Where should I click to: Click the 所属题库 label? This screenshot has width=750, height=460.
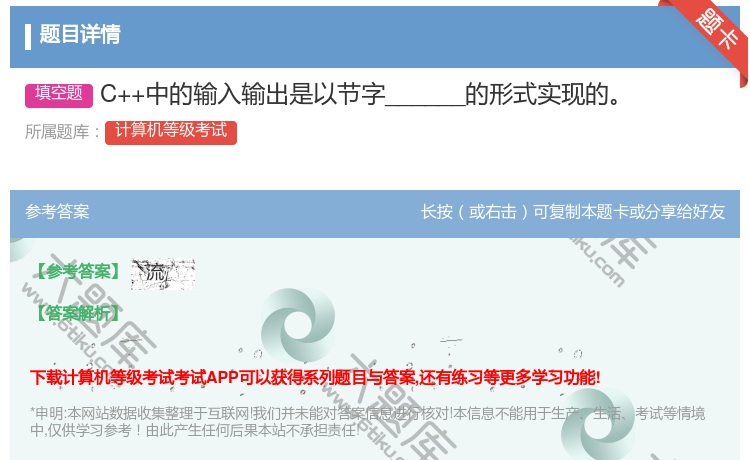point(62,132)
